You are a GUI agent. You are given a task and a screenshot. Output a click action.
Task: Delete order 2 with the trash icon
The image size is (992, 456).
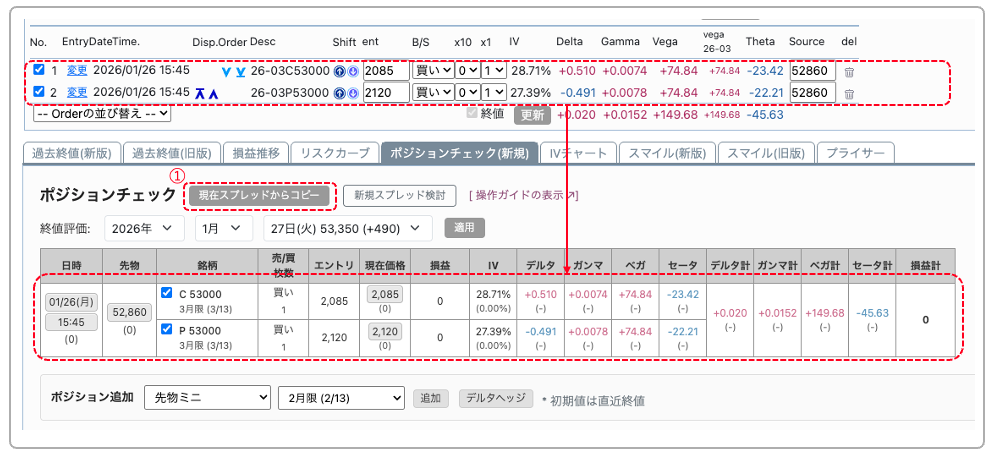tap(850, 94)
